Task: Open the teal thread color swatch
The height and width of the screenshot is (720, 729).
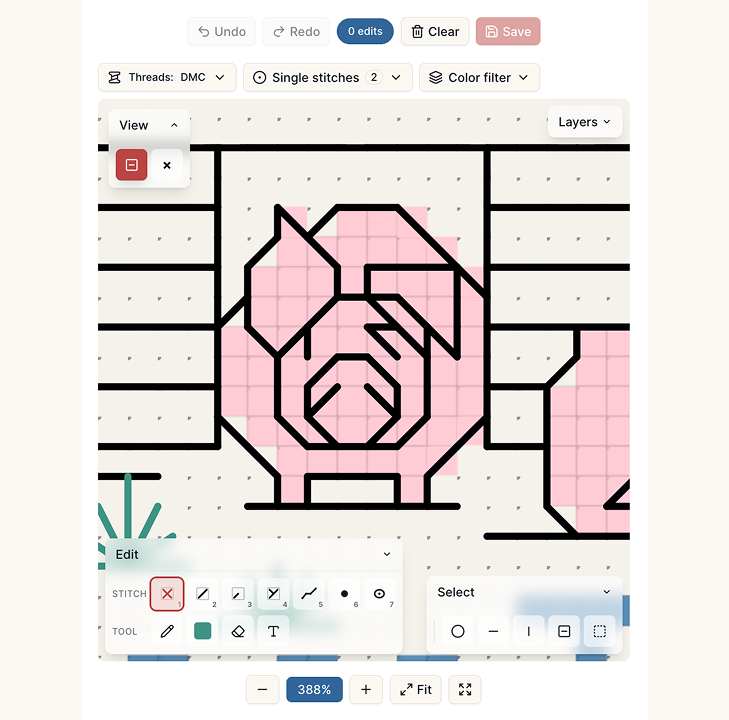Action: [203, 631]
